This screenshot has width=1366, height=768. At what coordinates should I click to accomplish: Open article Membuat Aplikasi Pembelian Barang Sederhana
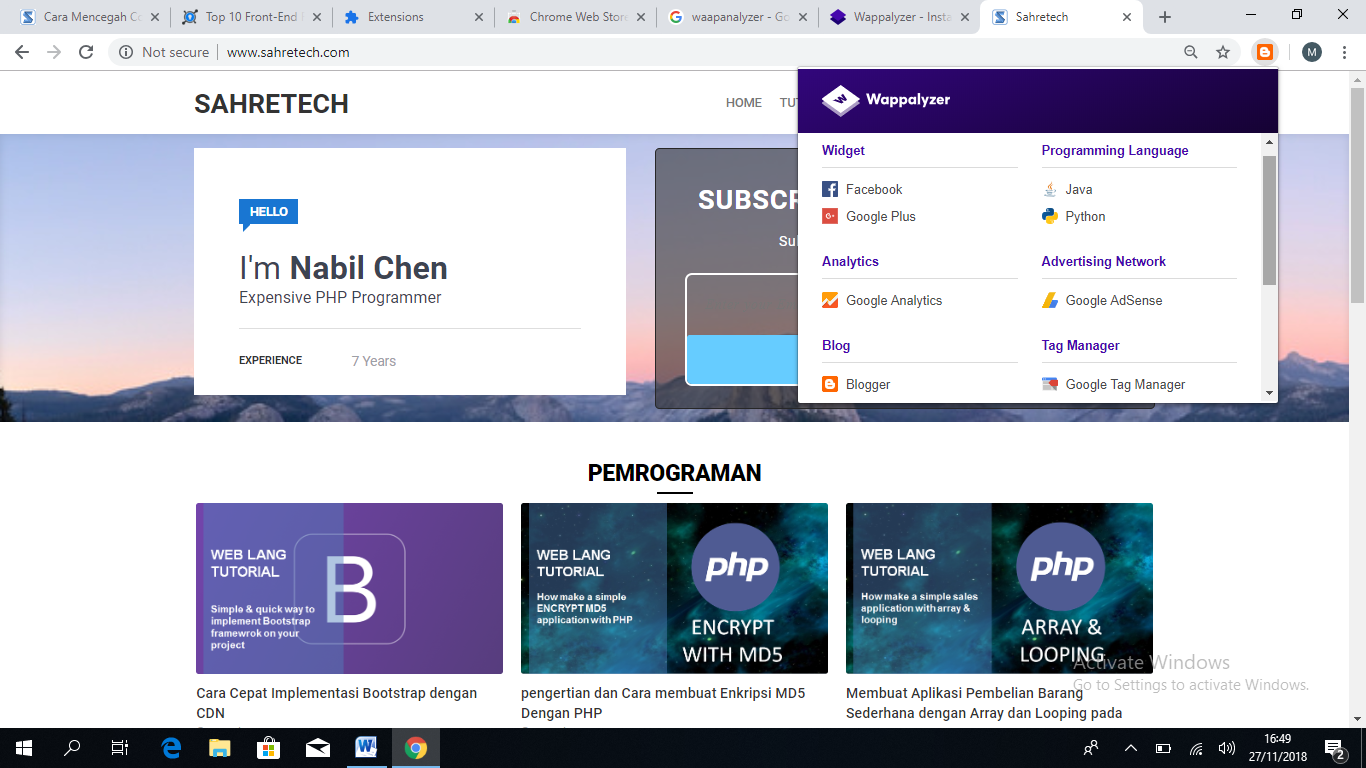984,703
